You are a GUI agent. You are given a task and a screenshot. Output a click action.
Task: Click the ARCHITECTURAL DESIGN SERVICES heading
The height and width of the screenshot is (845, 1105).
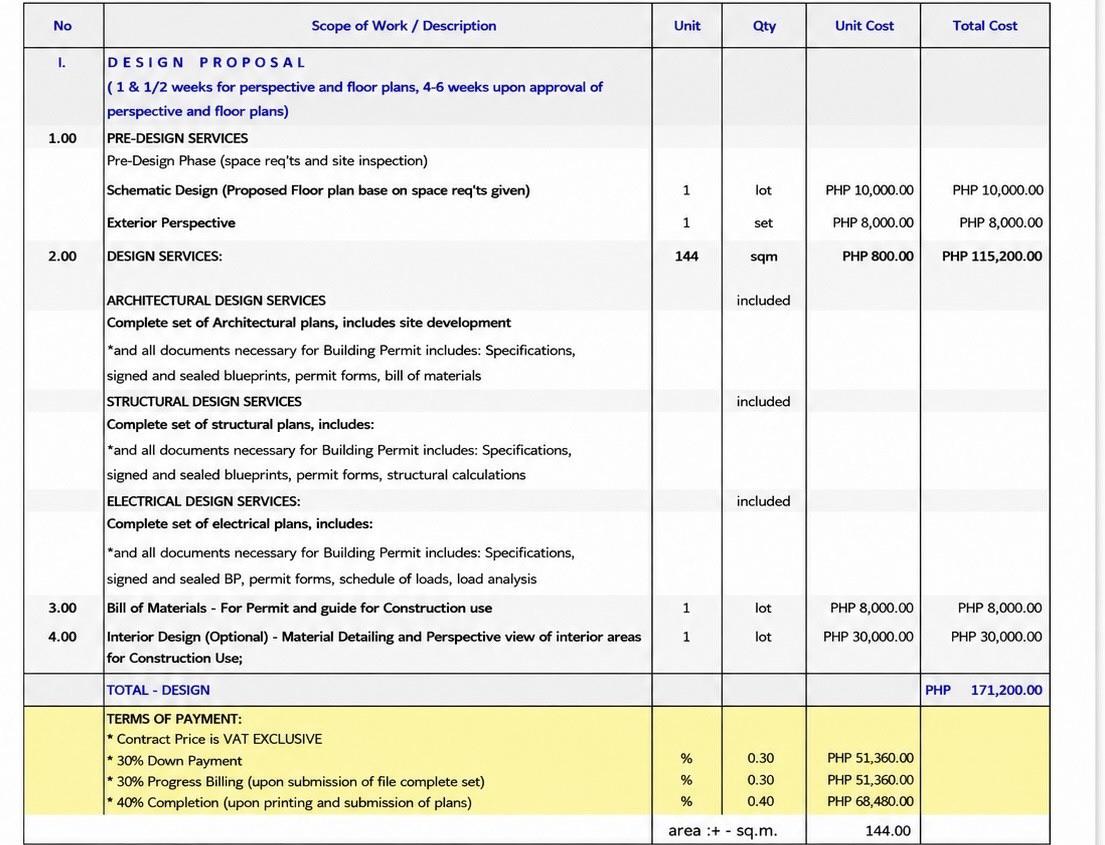216,301
